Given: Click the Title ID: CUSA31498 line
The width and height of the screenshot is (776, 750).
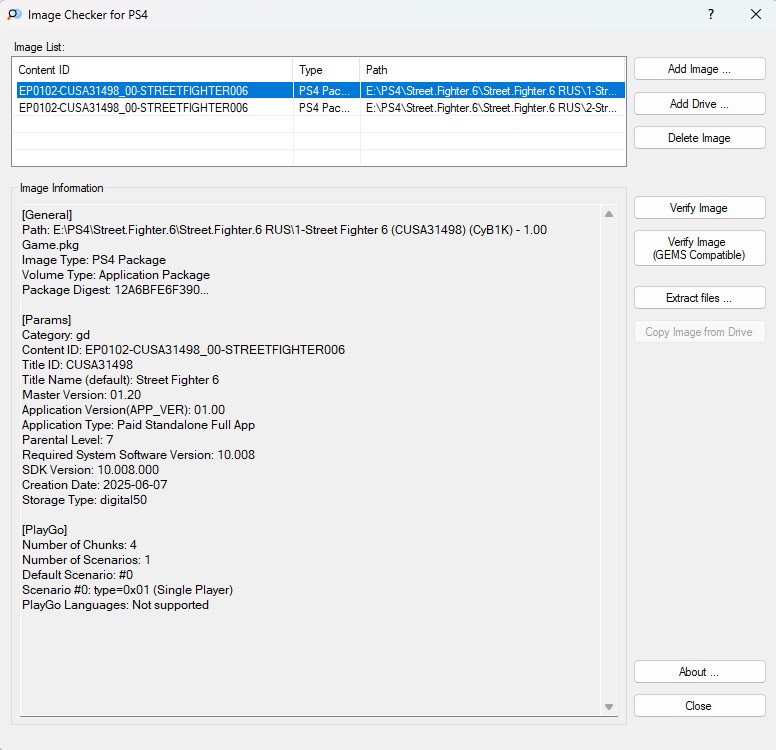Looking at the screenshot, I should [x=77, y=365].
